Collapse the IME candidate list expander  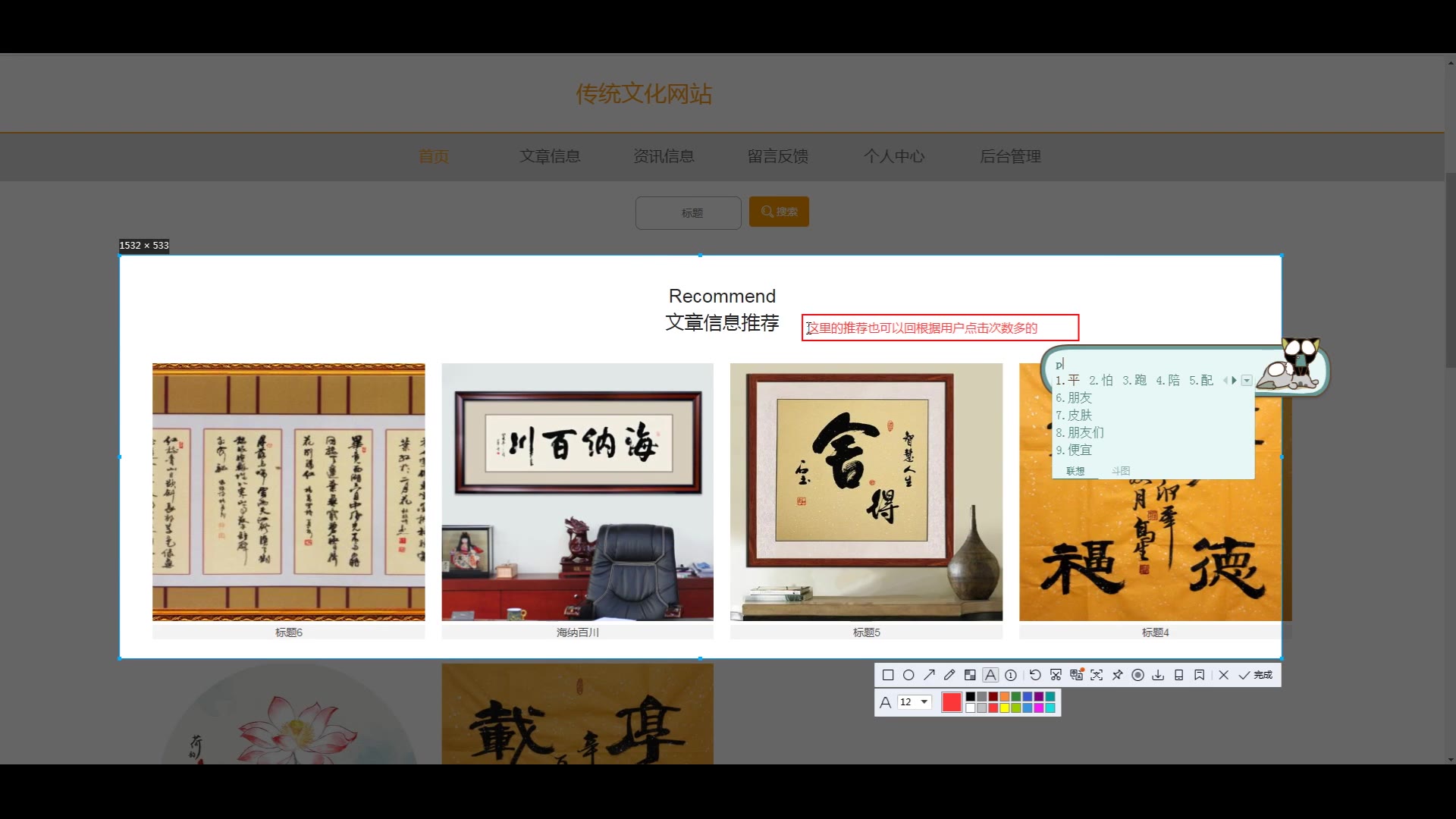[x=1247, y=381]
